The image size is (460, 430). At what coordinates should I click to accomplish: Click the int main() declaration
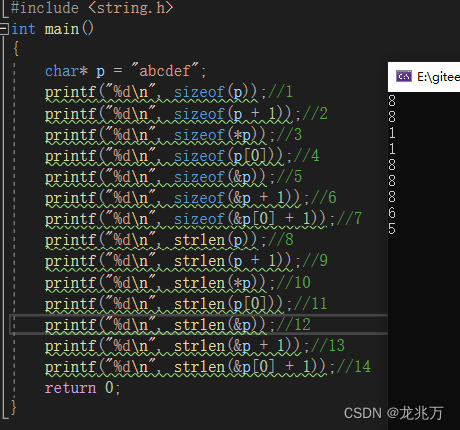pyautogui.click(x=52, y=29)
